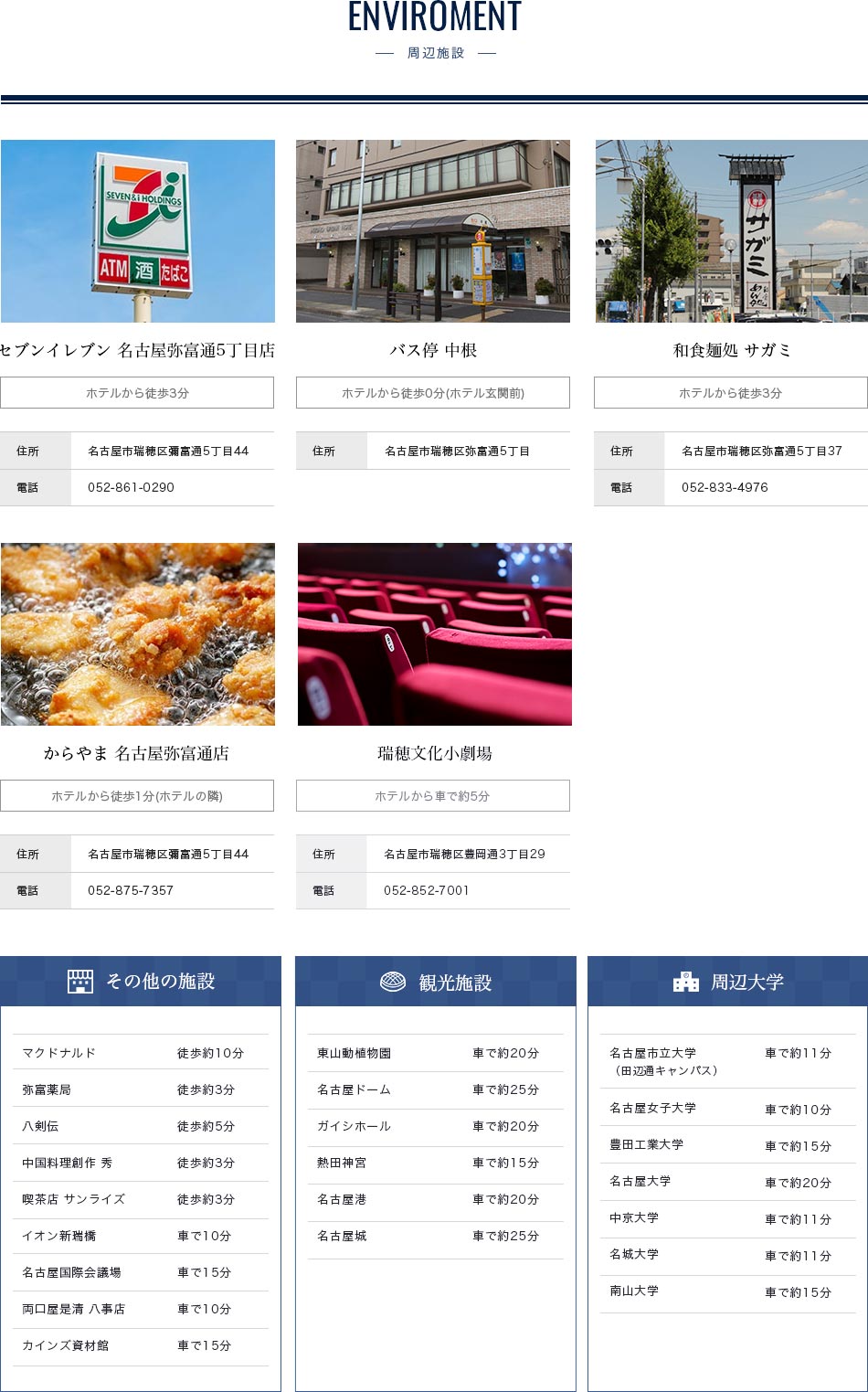Click phone number 052-833-4976
Image resolution: width=868 pixels, height=1392 pixels.
point(725,487)
